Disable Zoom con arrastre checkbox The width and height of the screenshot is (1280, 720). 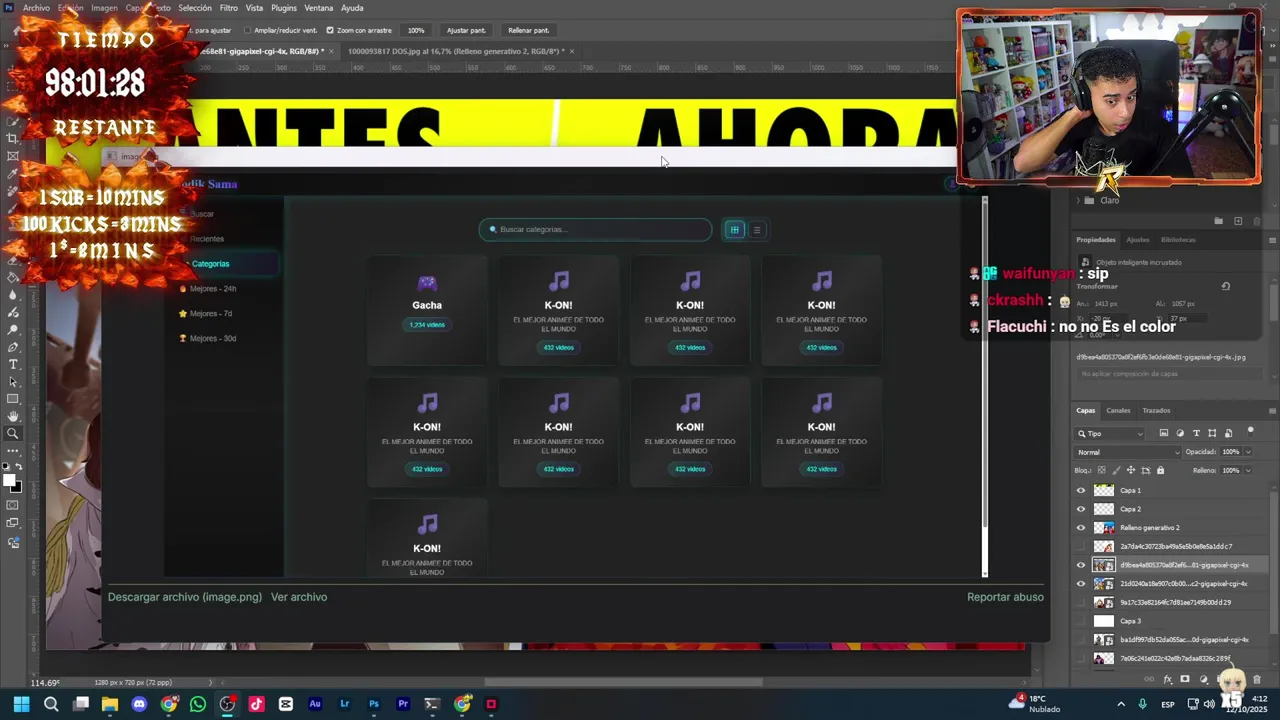tap(330, 30)
